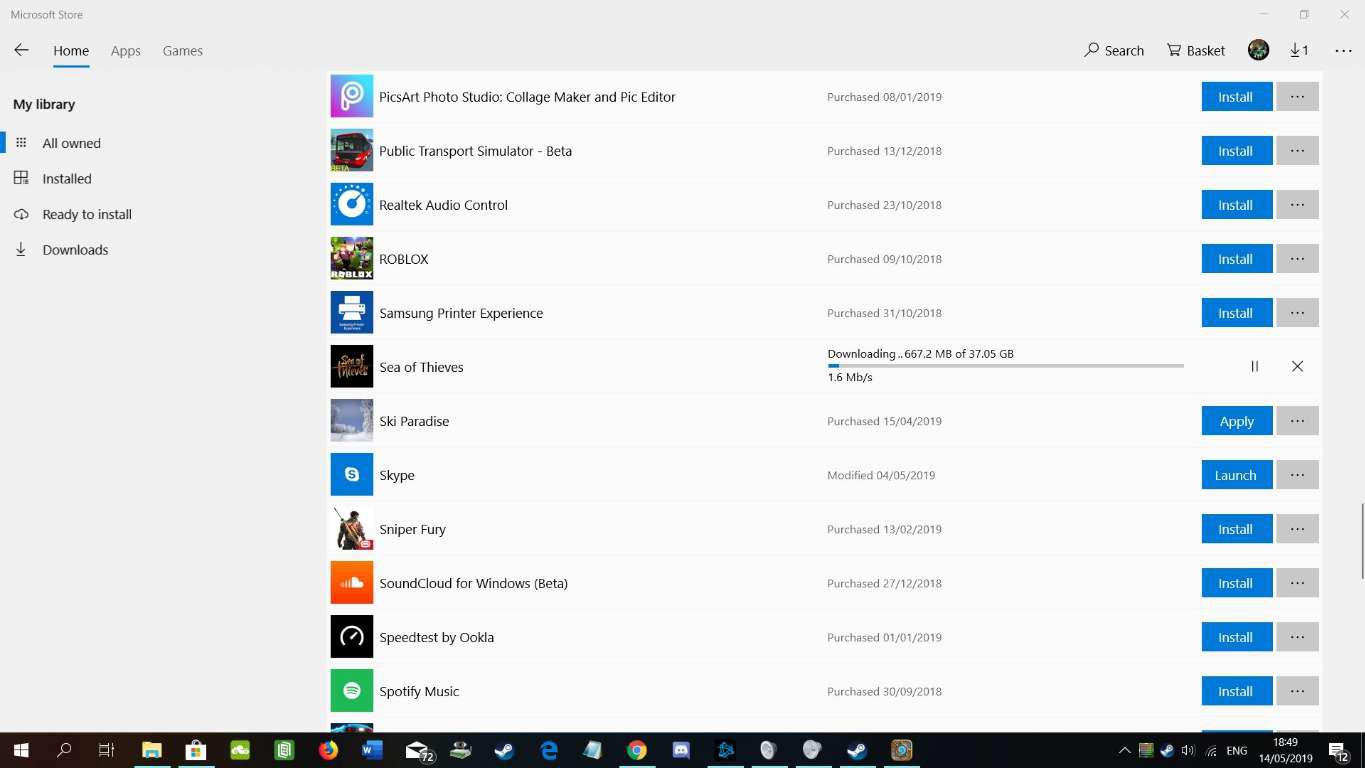Image resolution: width=1365 pixels, height=768 pixels.
Task: Open Word from the taskbar
Action: click(x=373, y=749)
